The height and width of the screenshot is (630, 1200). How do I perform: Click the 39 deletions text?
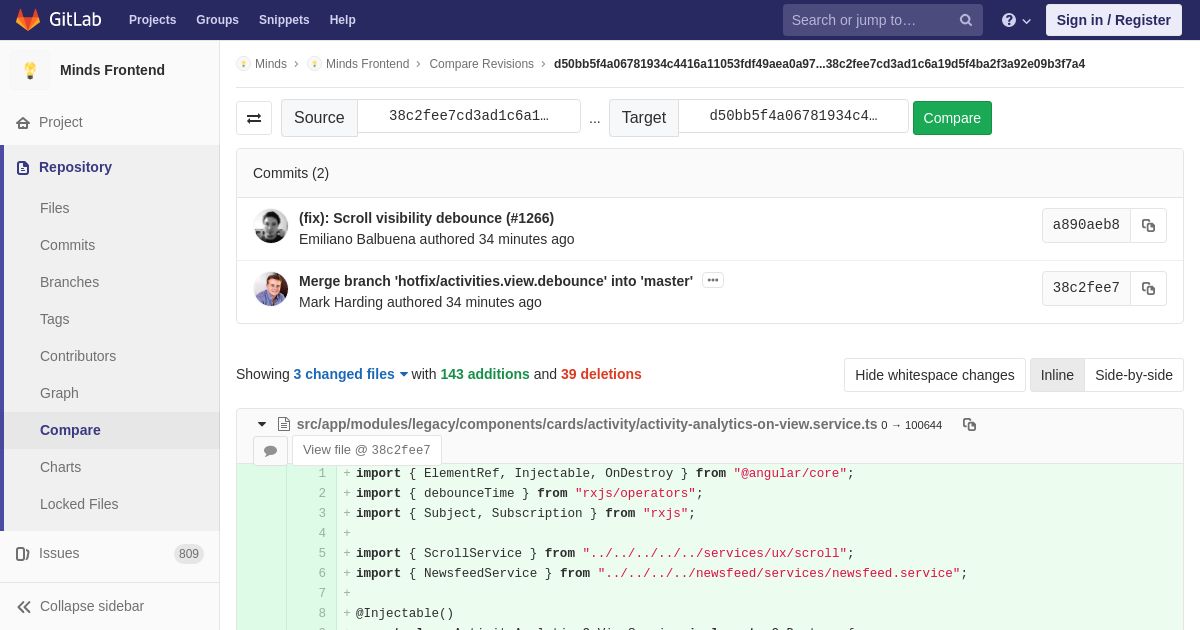pyautogui.click(x=601, y=374)
